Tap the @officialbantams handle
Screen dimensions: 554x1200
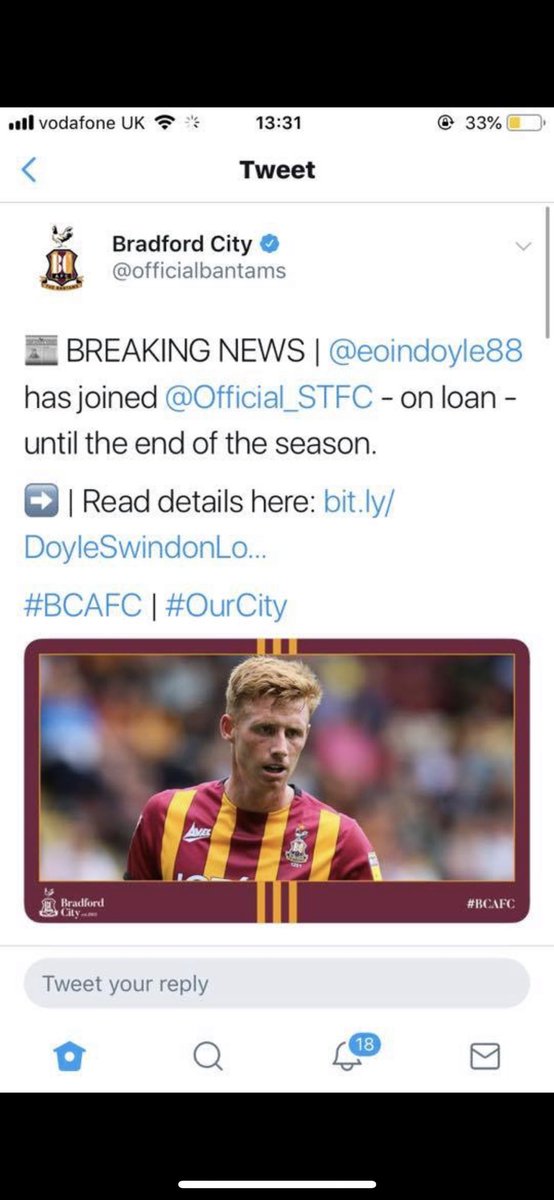(x=198, y=271)
